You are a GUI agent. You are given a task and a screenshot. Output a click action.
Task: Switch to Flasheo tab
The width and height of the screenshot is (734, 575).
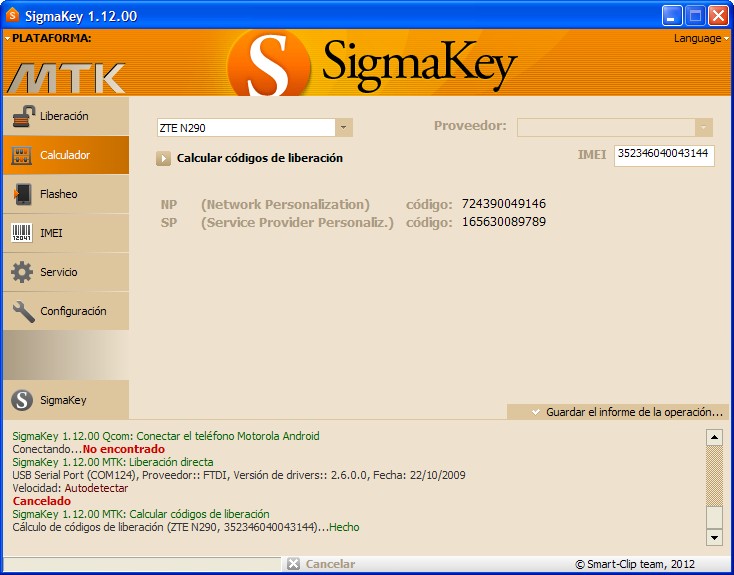pos(66,194)
